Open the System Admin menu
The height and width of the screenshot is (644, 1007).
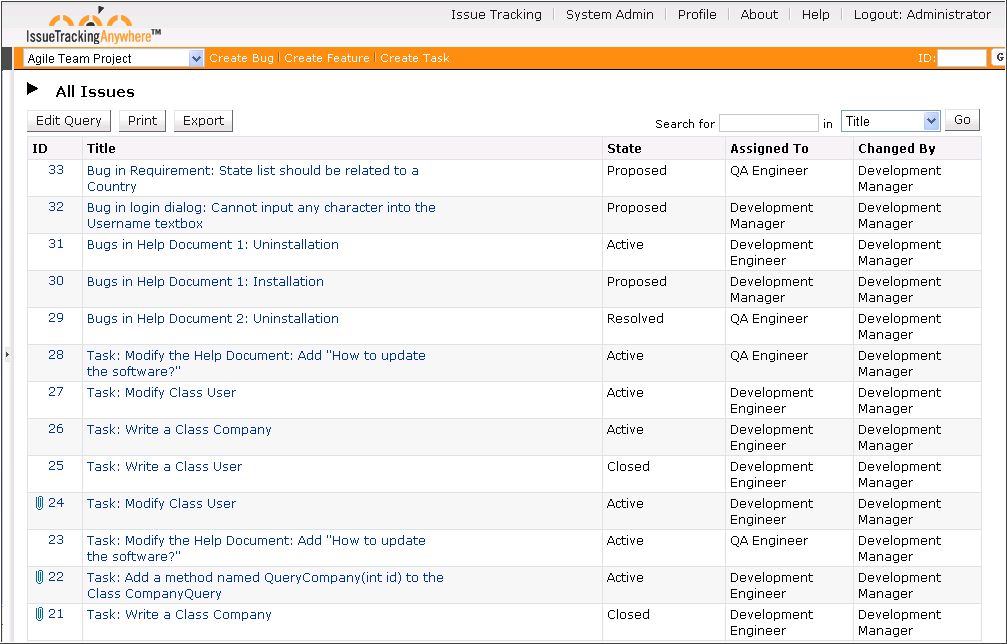[609, 15]
